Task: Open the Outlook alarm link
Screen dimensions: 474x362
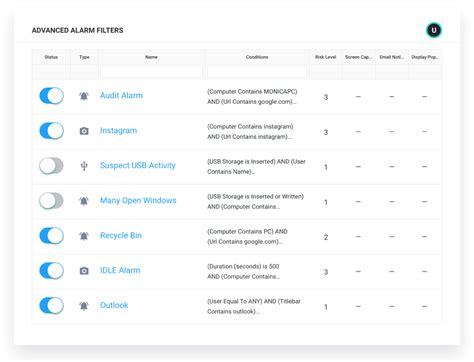Action: (114, 305)
